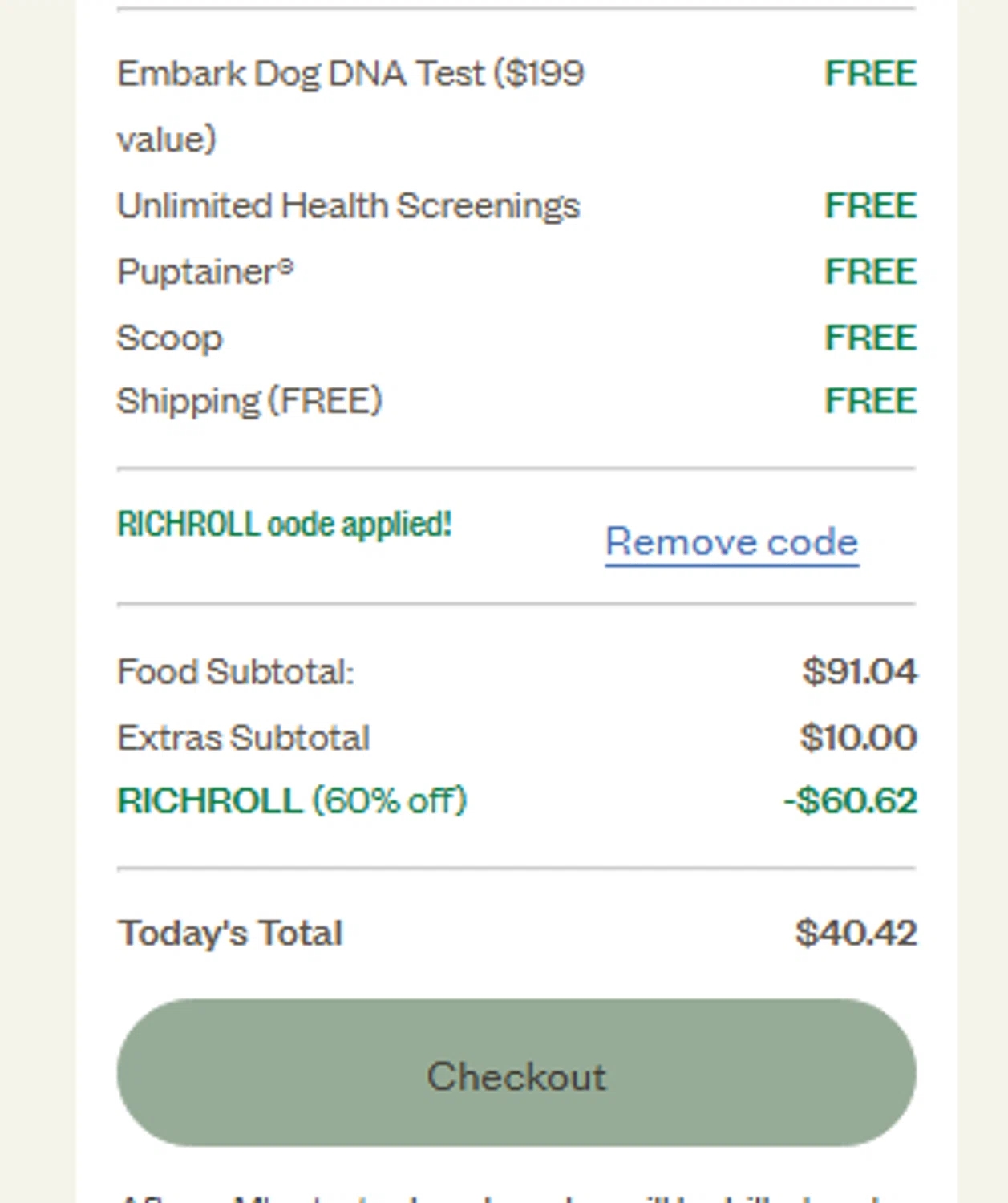Click the $10.00 extras amount
Image resolution: width=1008 pixels, height=1203 pixels.
(x=857, y=738)
